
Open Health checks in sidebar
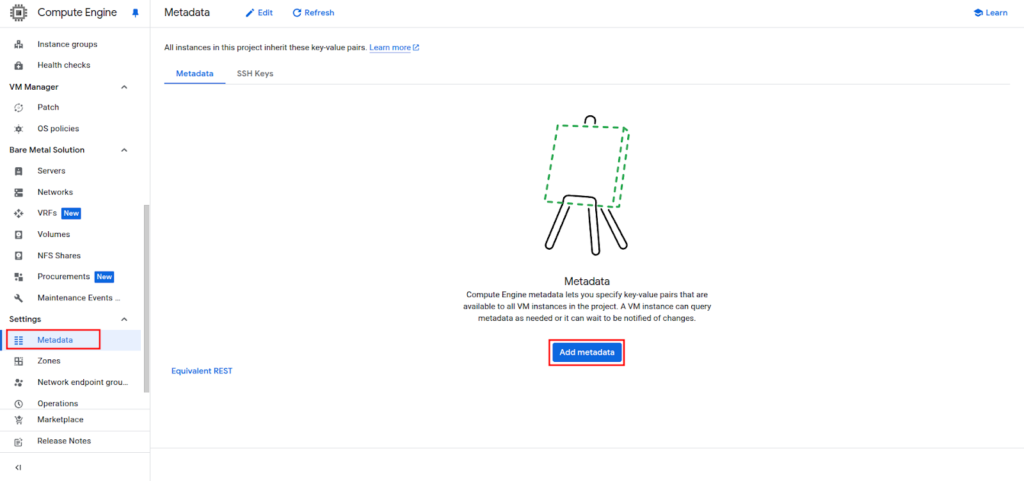point(64,65)
